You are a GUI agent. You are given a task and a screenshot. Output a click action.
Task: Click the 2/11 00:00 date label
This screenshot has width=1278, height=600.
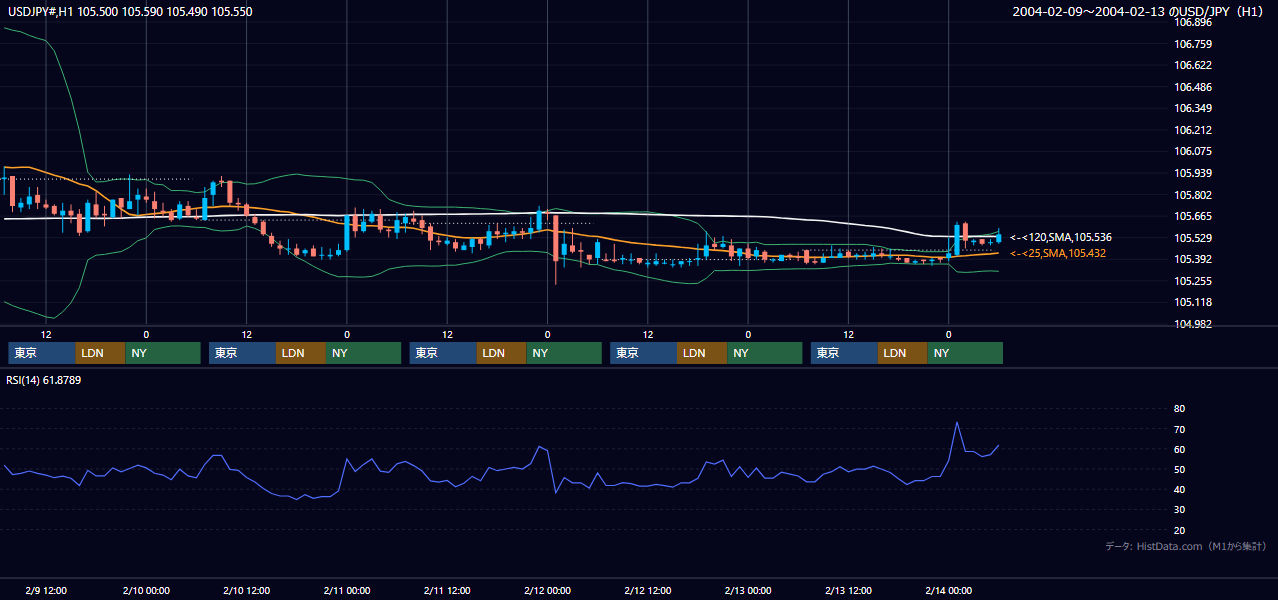click(x=347, y=590)
